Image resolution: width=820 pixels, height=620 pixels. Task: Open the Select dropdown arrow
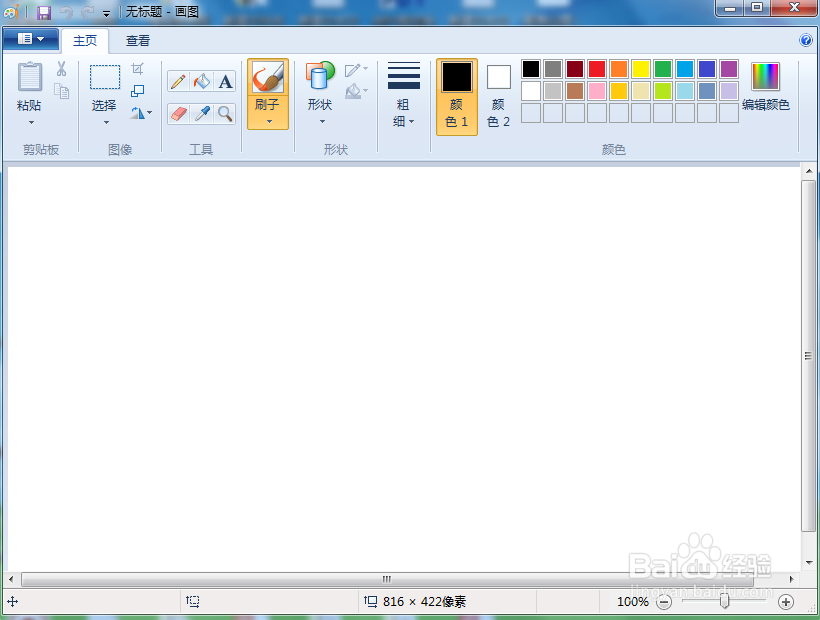[x=106, y=122]
